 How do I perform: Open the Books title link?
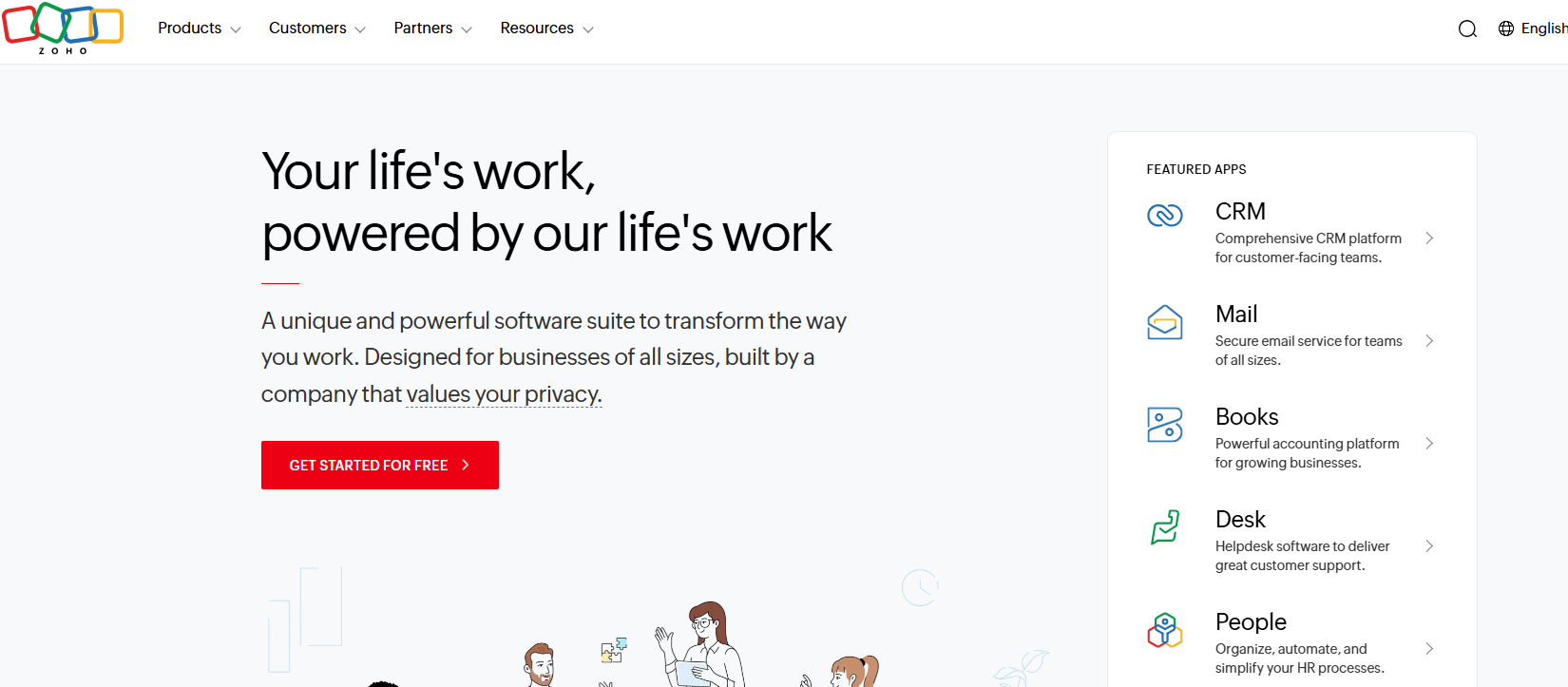(1247, 416)
